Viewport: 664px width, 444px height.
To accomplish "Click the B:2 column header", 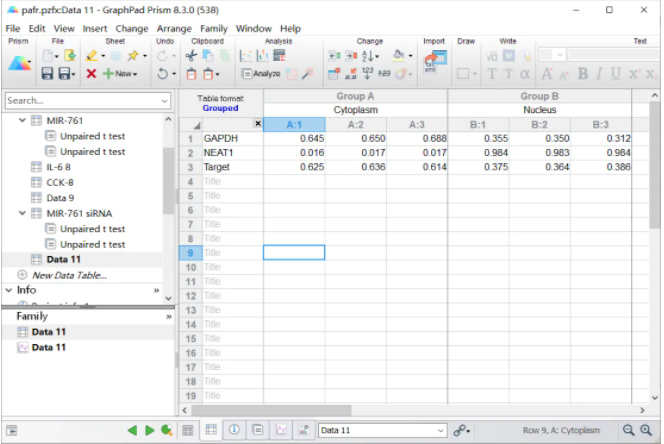I will (540, 125).
